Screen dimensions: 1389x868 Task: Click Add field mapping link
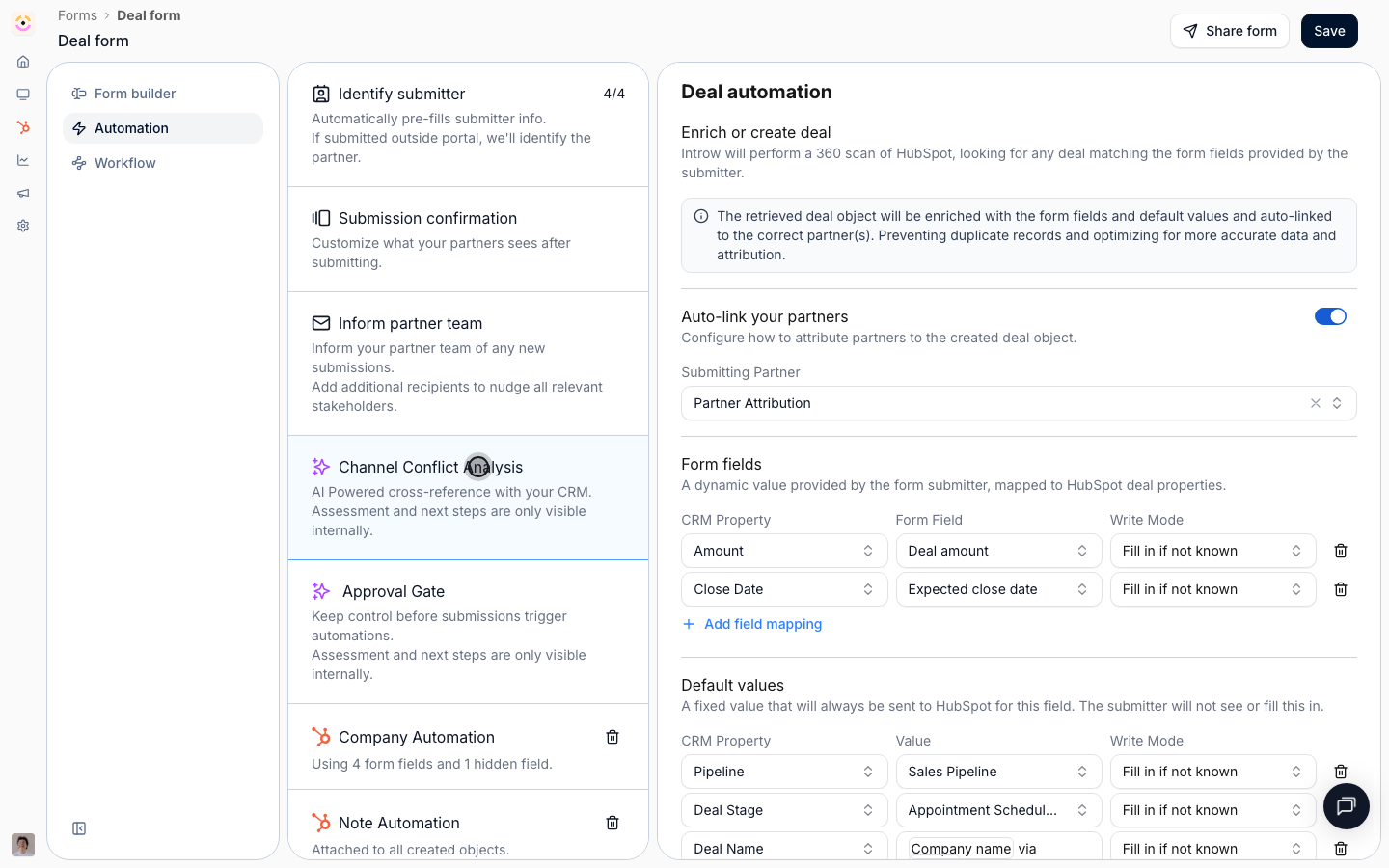click(x=752, y=624)
